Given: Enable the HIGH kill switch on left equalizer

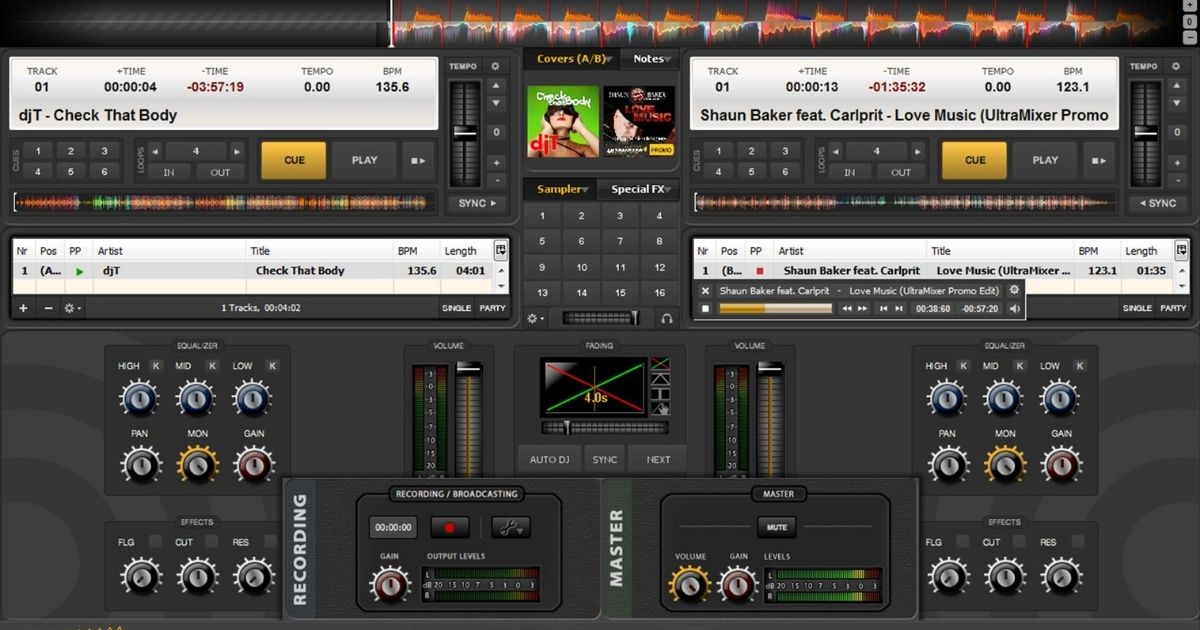Looking at the screenshot, I should (156, 366).
